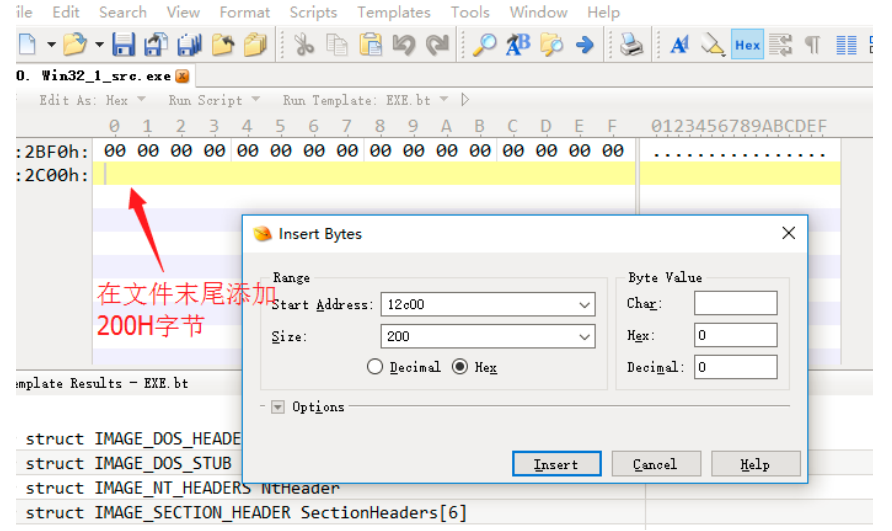Screen dimensions: 892x531
Task: Open the Window menu
Action: 538,12
